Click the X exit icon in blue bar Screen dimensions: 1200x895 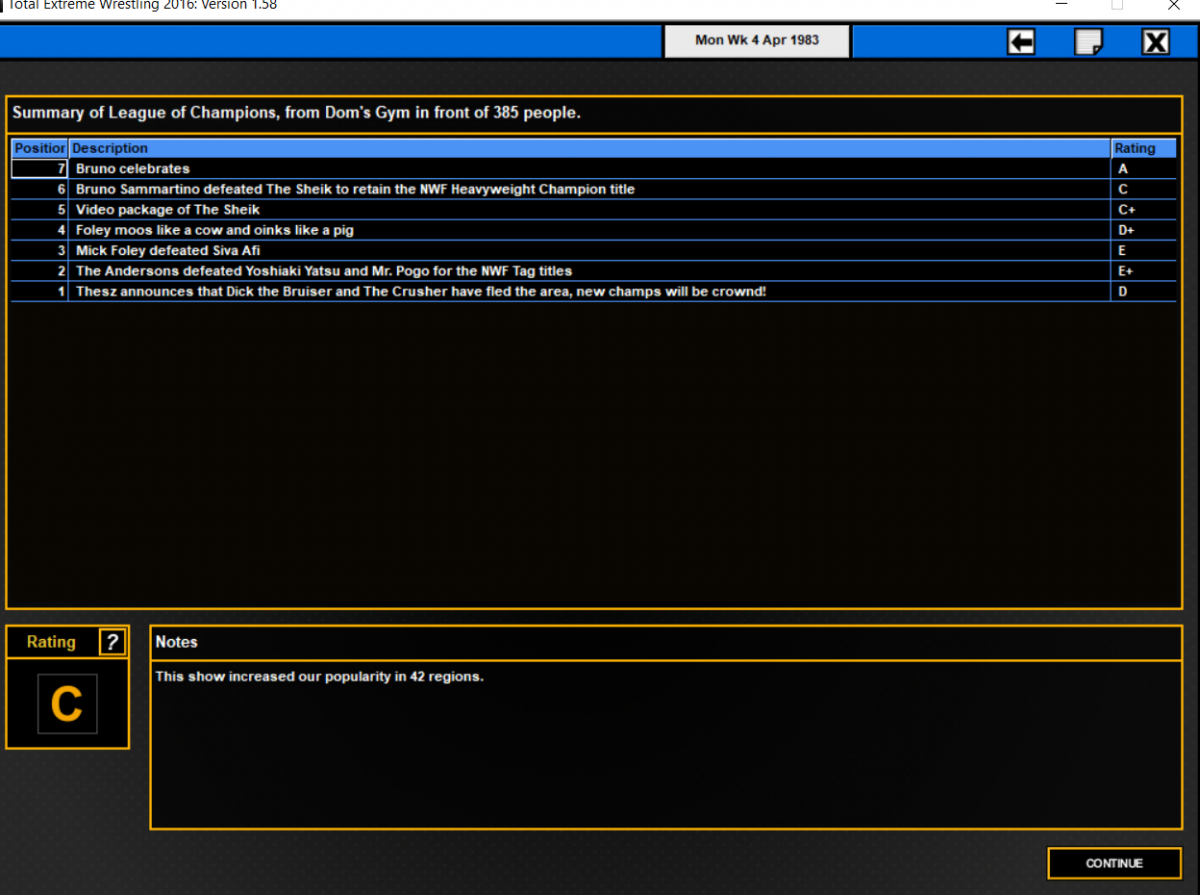pos(1156,42)
